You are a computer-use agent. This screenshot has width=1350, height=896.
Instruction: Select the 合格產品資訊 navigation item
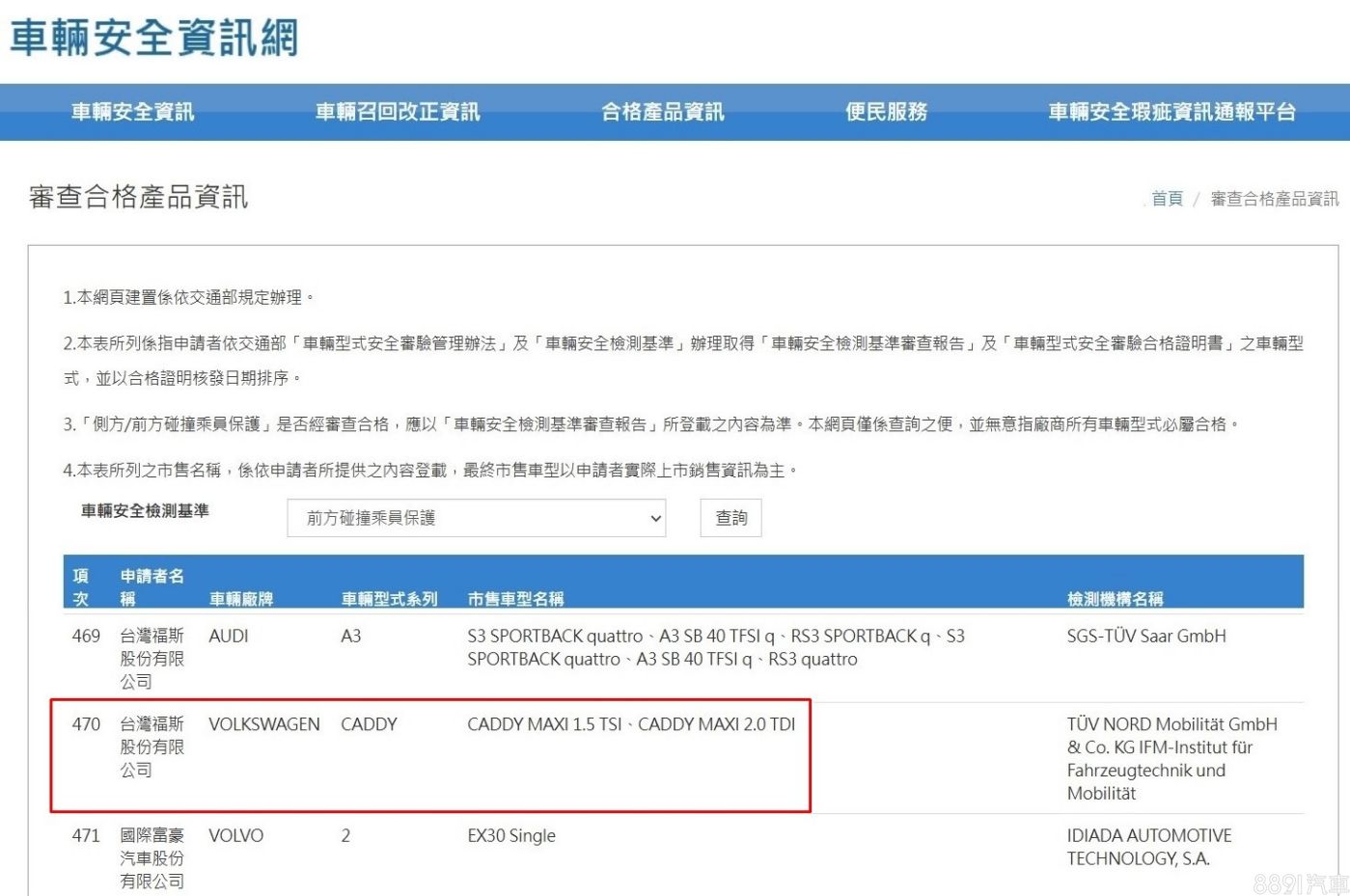pyautogui.click(x=663, y=112)
